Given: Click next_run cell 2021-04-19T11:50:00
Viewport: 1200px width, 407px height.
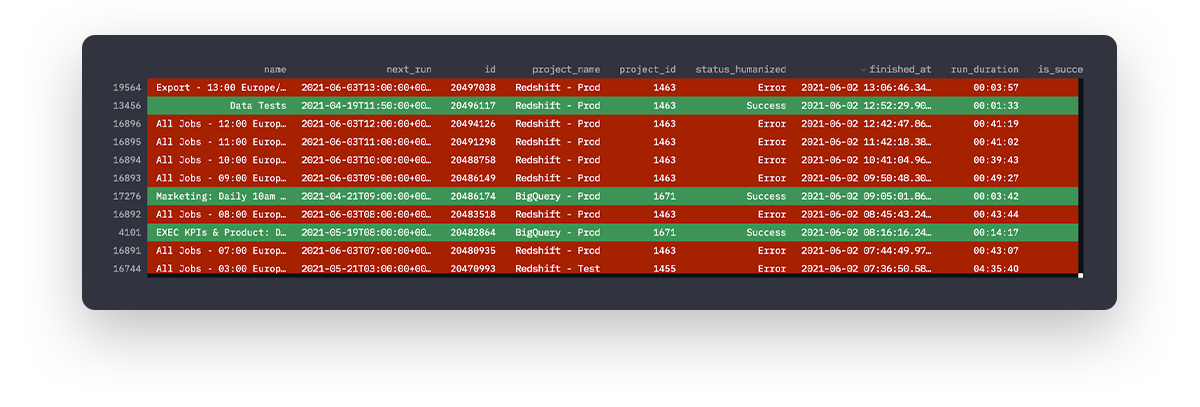Looking at the screenshot, I should (366, 106).
